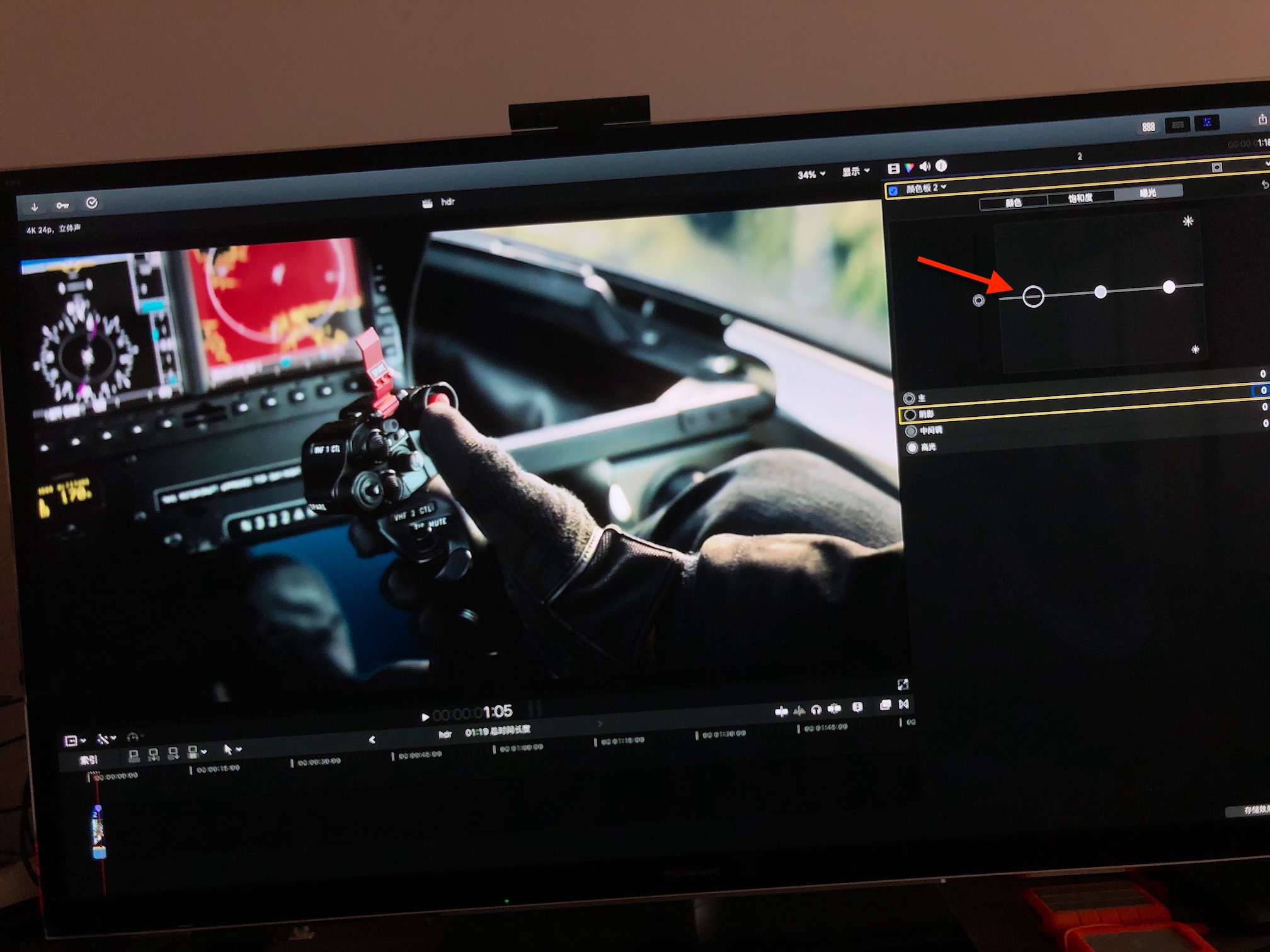Click the background tasks checkmark icon
1270x952 pixels.
[x=92, y=203]
